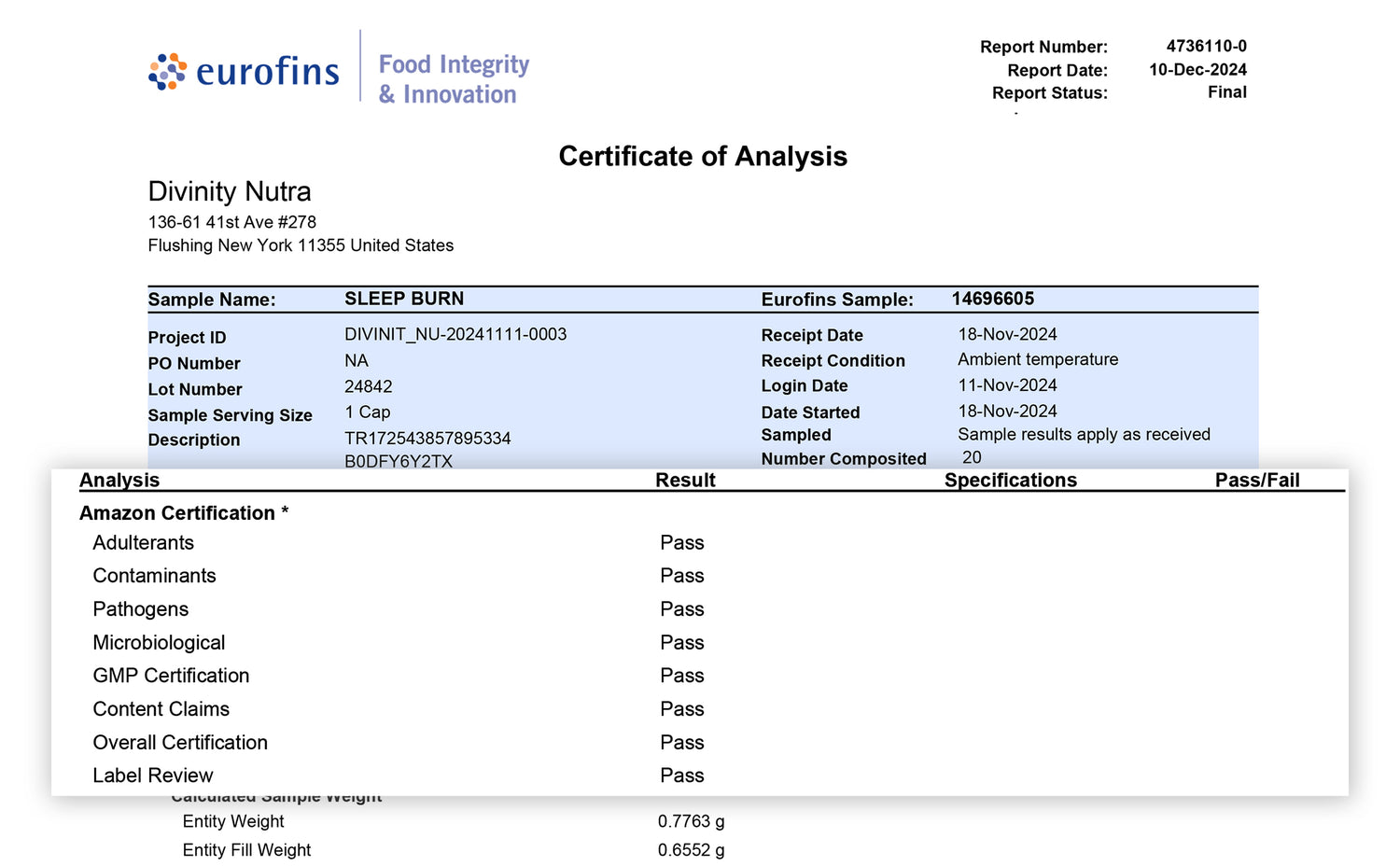Select the Divinity Nutra company name

pyautogui.click(x=230, y=191)
